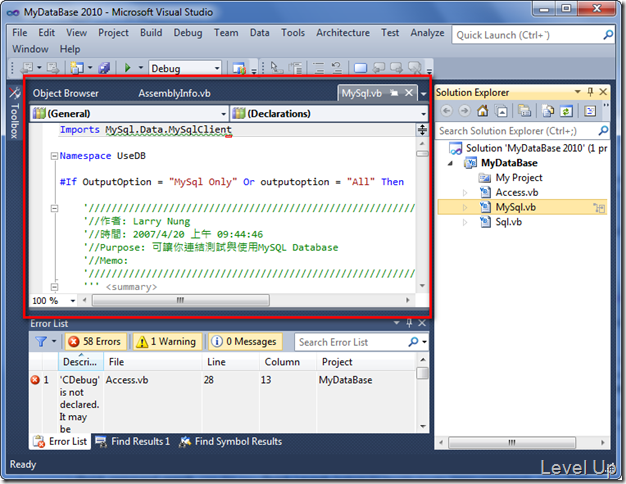Click the browser window icon beside Debug combo
626x484 pixels.
[x=239, y=68]
